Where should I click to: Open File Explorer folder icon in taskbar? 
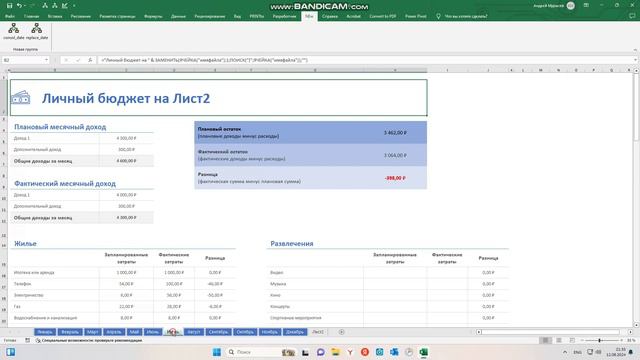pos(336,352)
